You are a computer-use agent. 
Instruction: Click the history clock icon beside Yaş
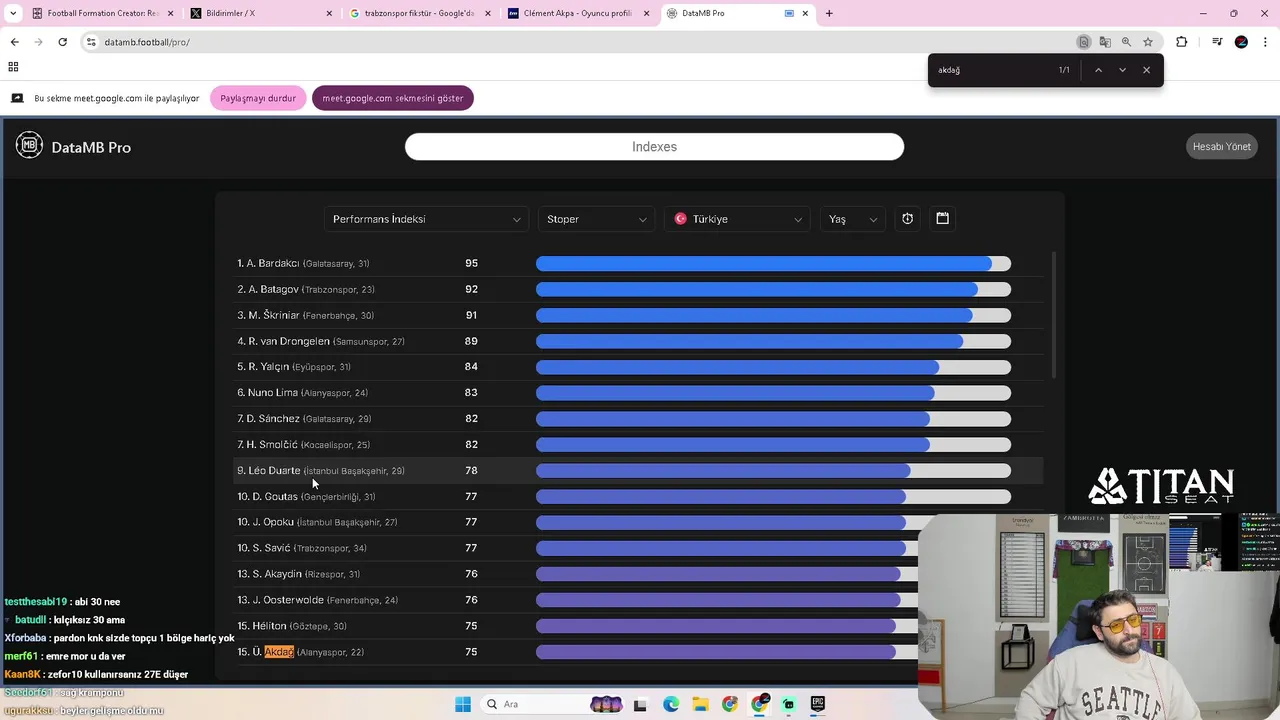pyautogui.click(x=907, y=219)
